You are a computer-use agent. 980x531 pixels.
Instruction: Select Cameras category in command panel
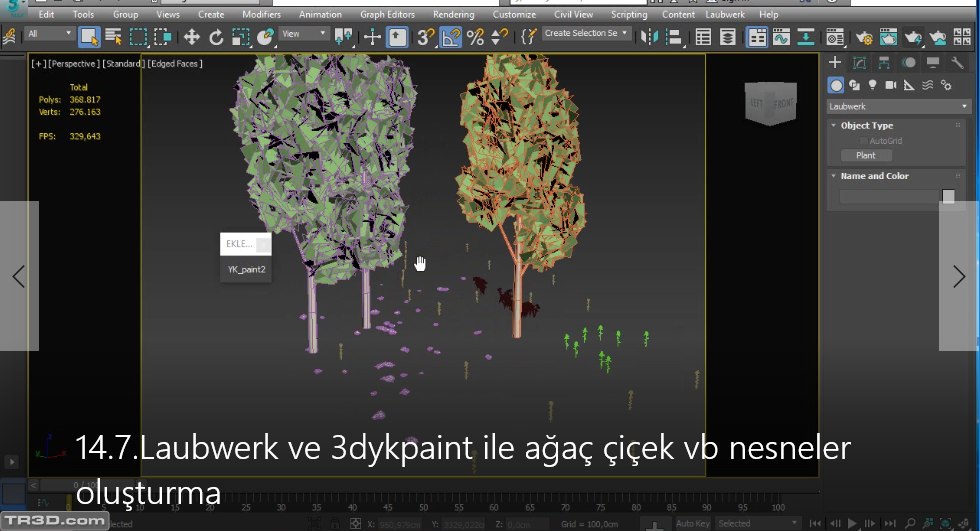click(x=891, y=85)
